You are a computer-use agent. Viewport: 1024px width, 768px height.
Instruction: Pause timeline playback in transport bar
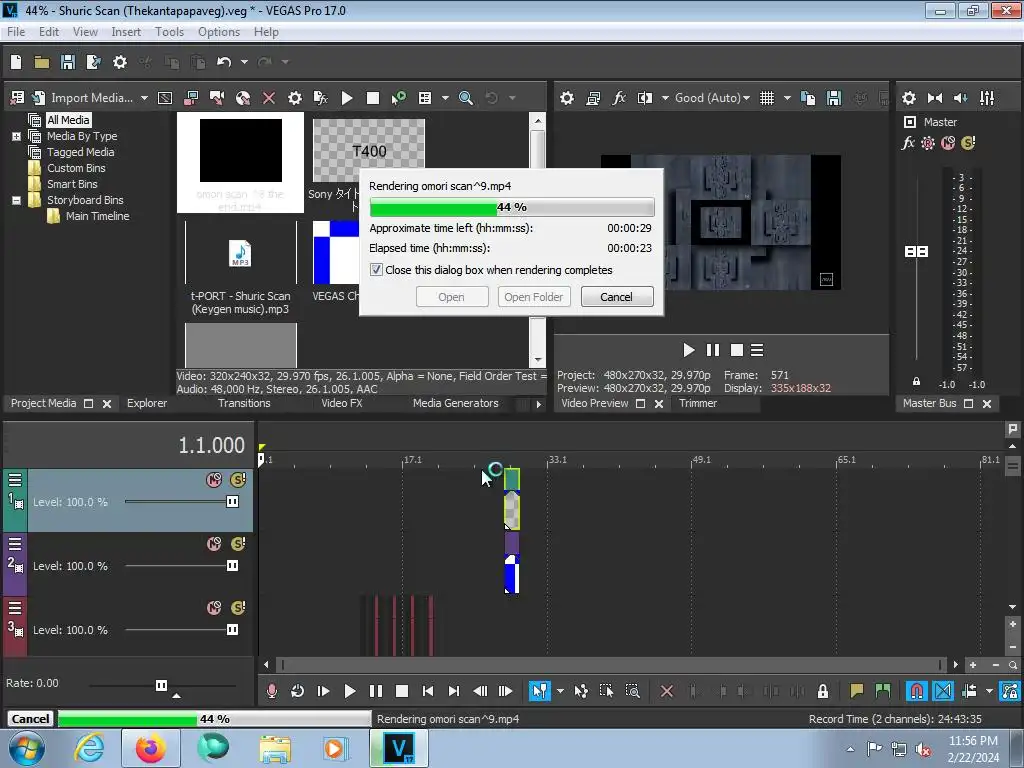[376, 691]
